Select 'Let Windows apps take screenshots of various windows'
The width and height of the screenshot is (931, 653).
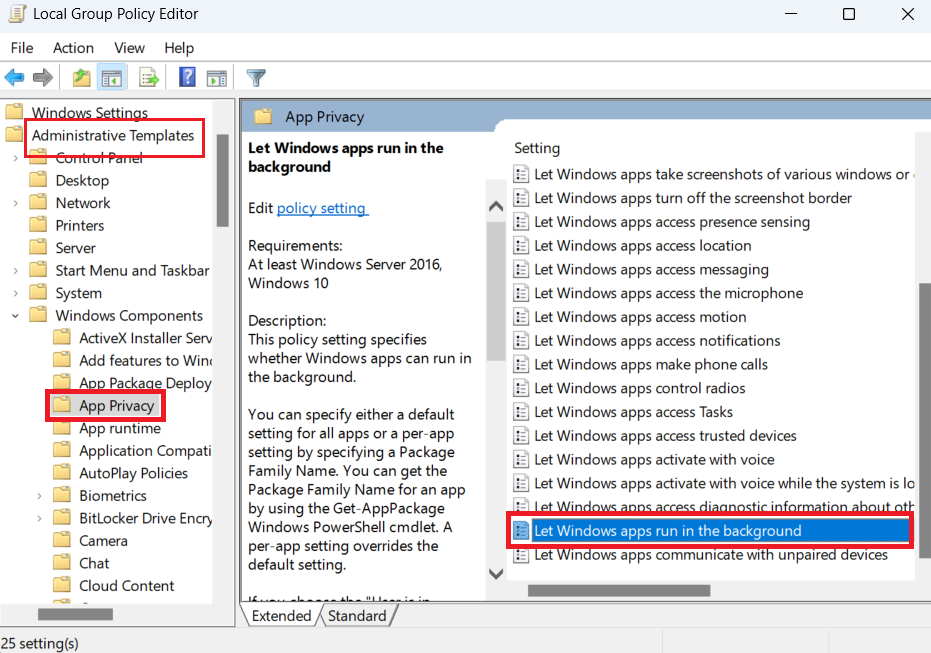(721, 174)
